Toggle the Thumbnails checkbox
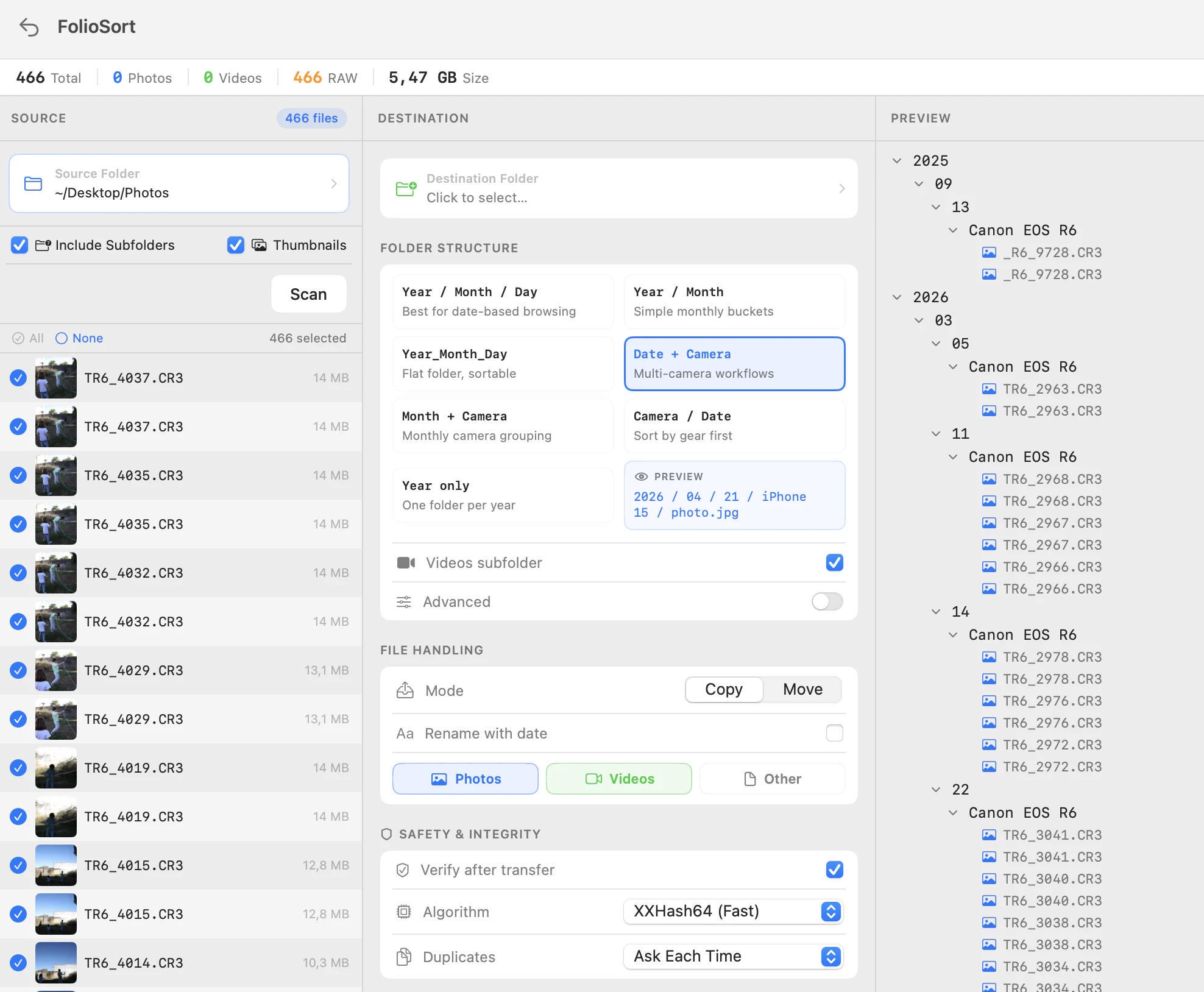The image size is (1204, 992). tap(236, 245)
